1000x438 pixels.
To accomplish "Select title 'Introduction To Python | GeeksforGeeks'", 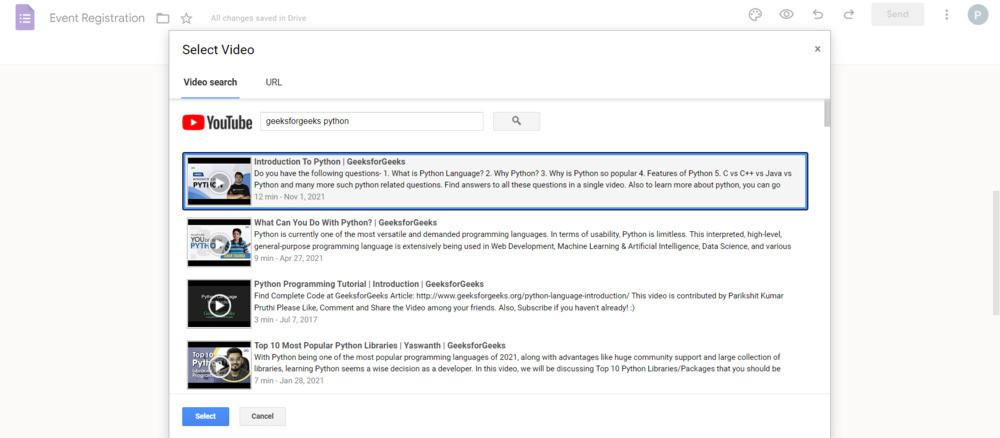I will (330, 162).
